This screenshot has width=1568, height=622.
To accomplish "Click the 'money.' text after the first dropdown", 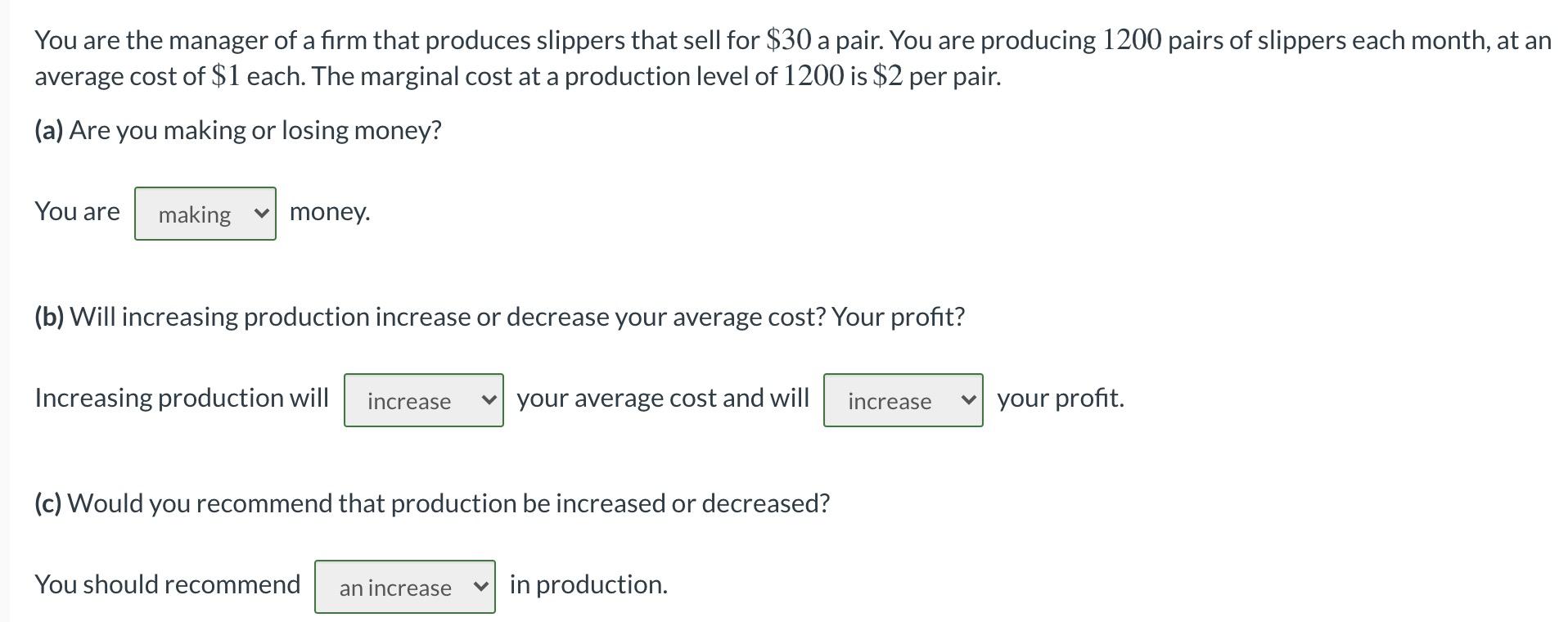I will point(330,211).
